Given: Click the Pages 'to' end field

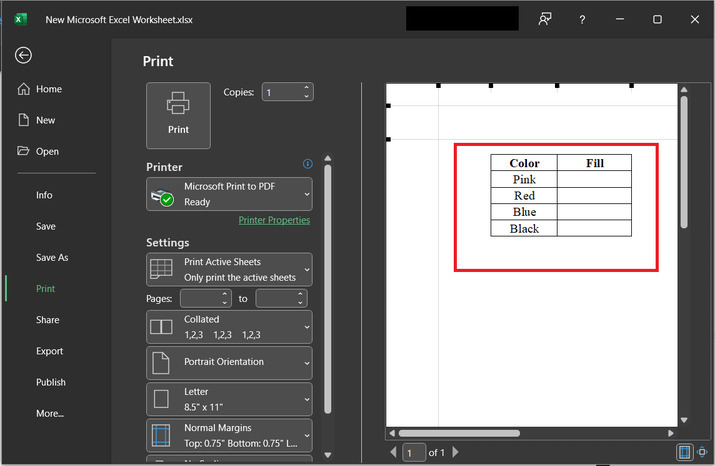Looking at the screenshot, I should pyautogui.click(x=276, y=299).
